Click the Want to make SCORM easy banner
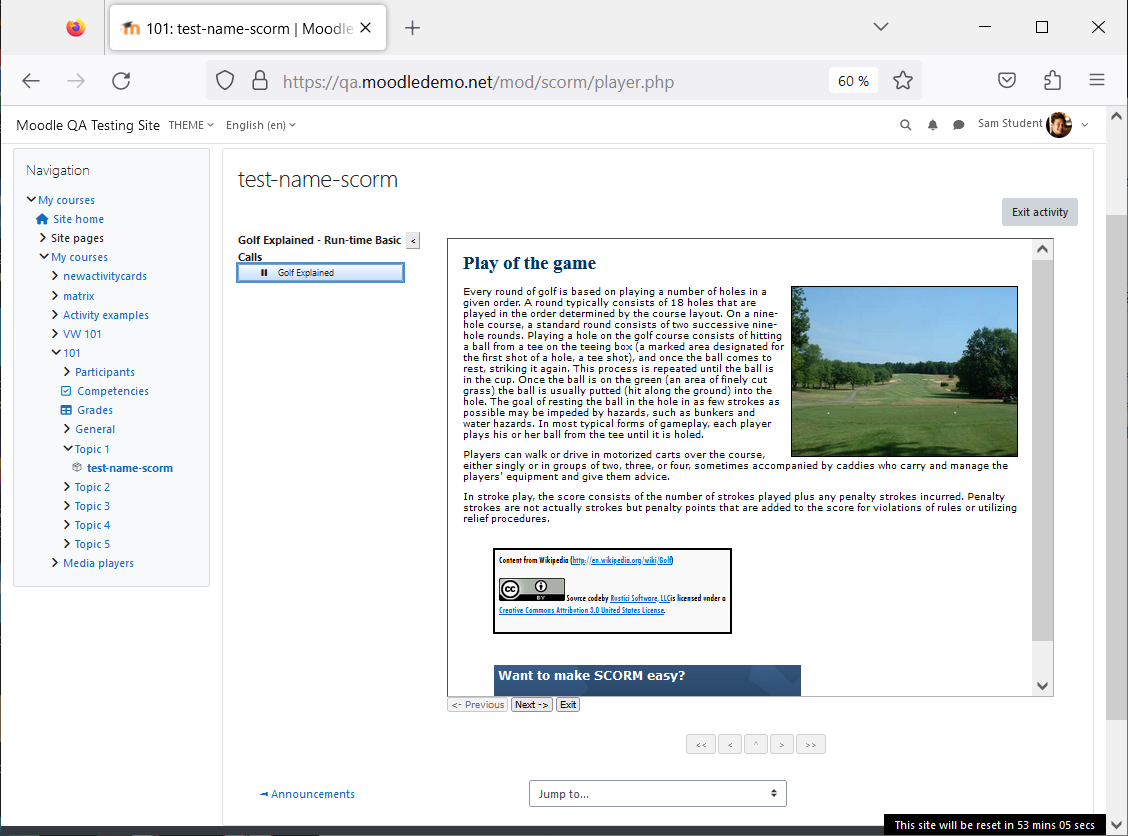The height and width of the screenshot is (836, 1128). [647, 681]
